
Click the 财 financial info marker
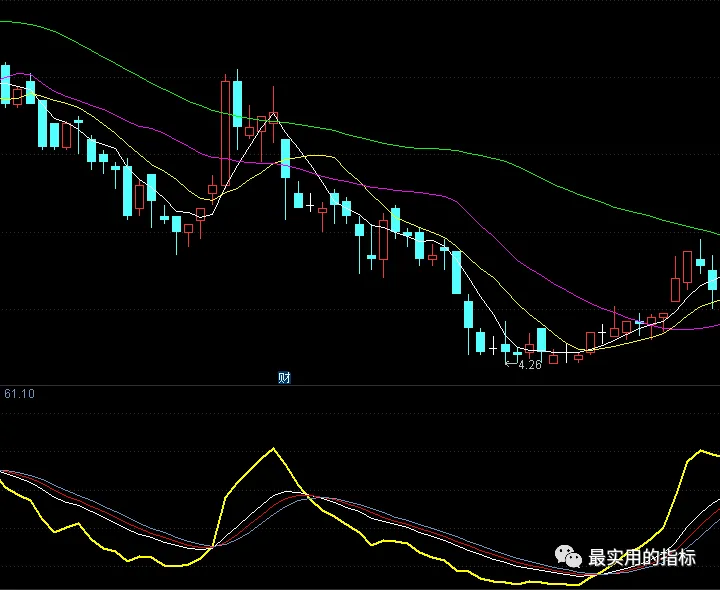point(284,378)
